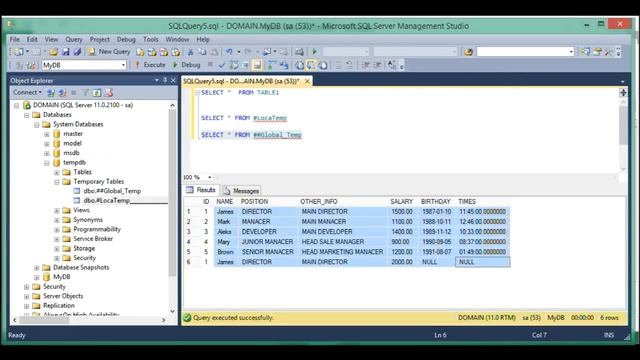Click the Find in Files icon

click(x=468, y=52)
